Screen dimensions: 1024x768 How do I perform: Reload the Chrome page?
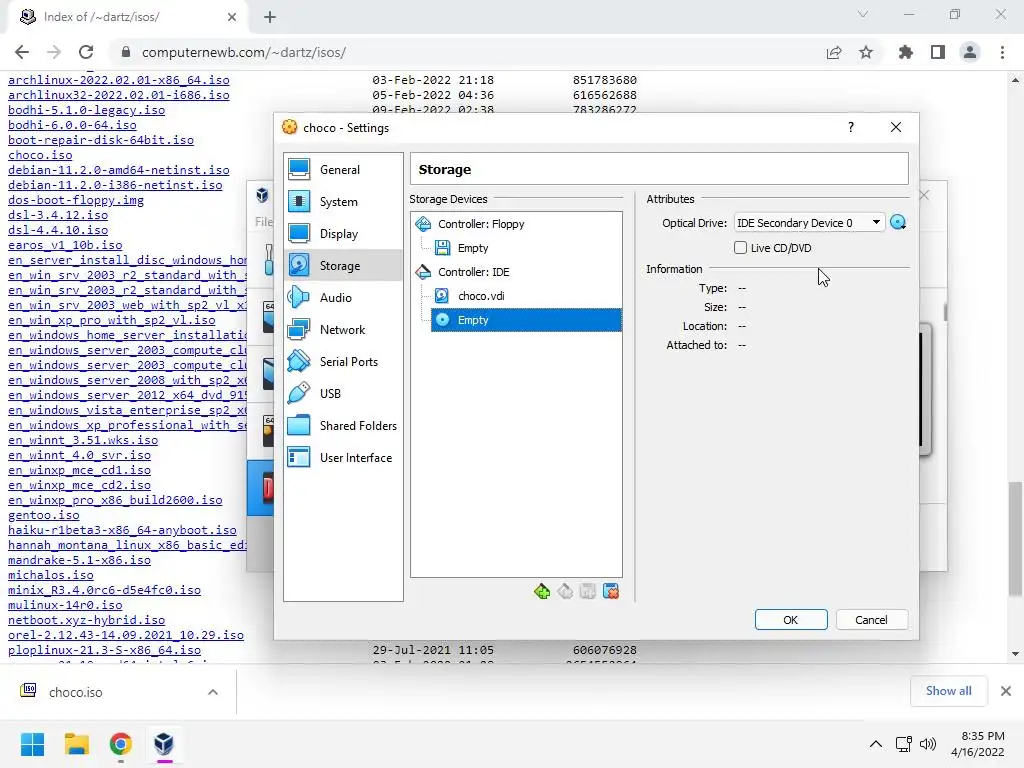[x=86, y=52]
